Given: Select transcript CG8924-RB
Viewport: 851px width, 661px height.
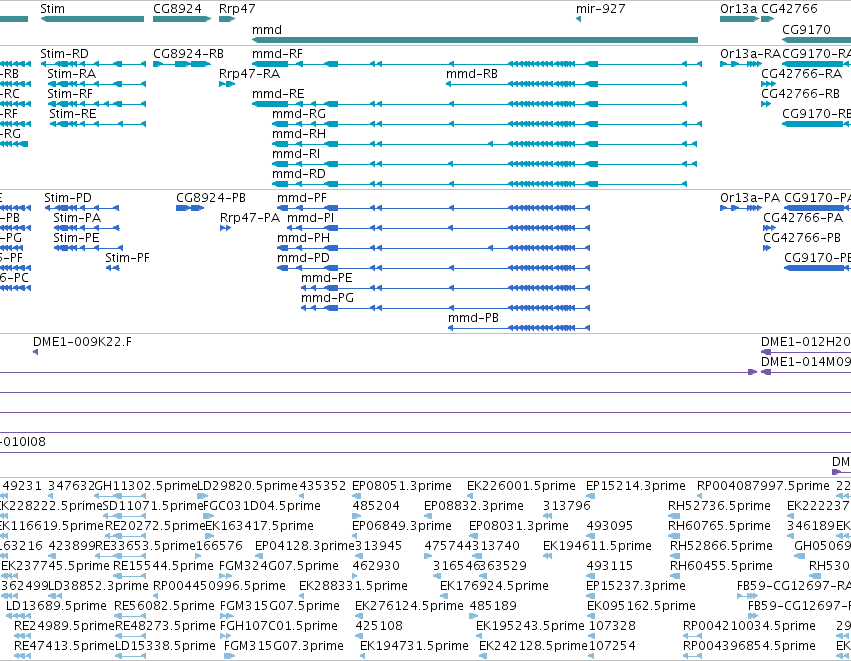Looking at the screenshot, I should point(182,64).
